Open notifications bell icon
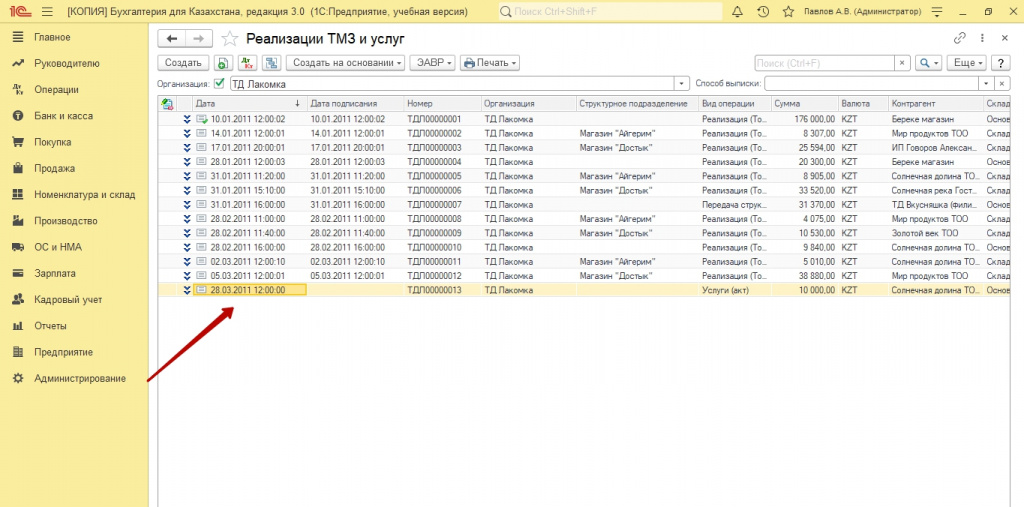Image resolution: width=1024 pixels, height=507 pixels. (737, 12)
